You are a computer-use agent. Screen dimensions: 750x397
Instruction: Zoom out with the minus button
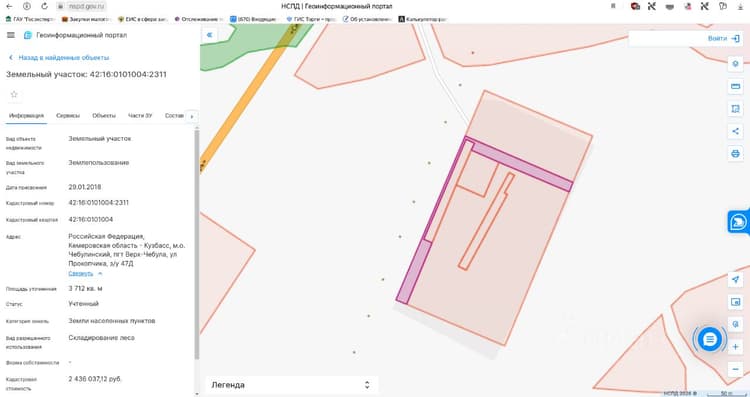point(735,369)
